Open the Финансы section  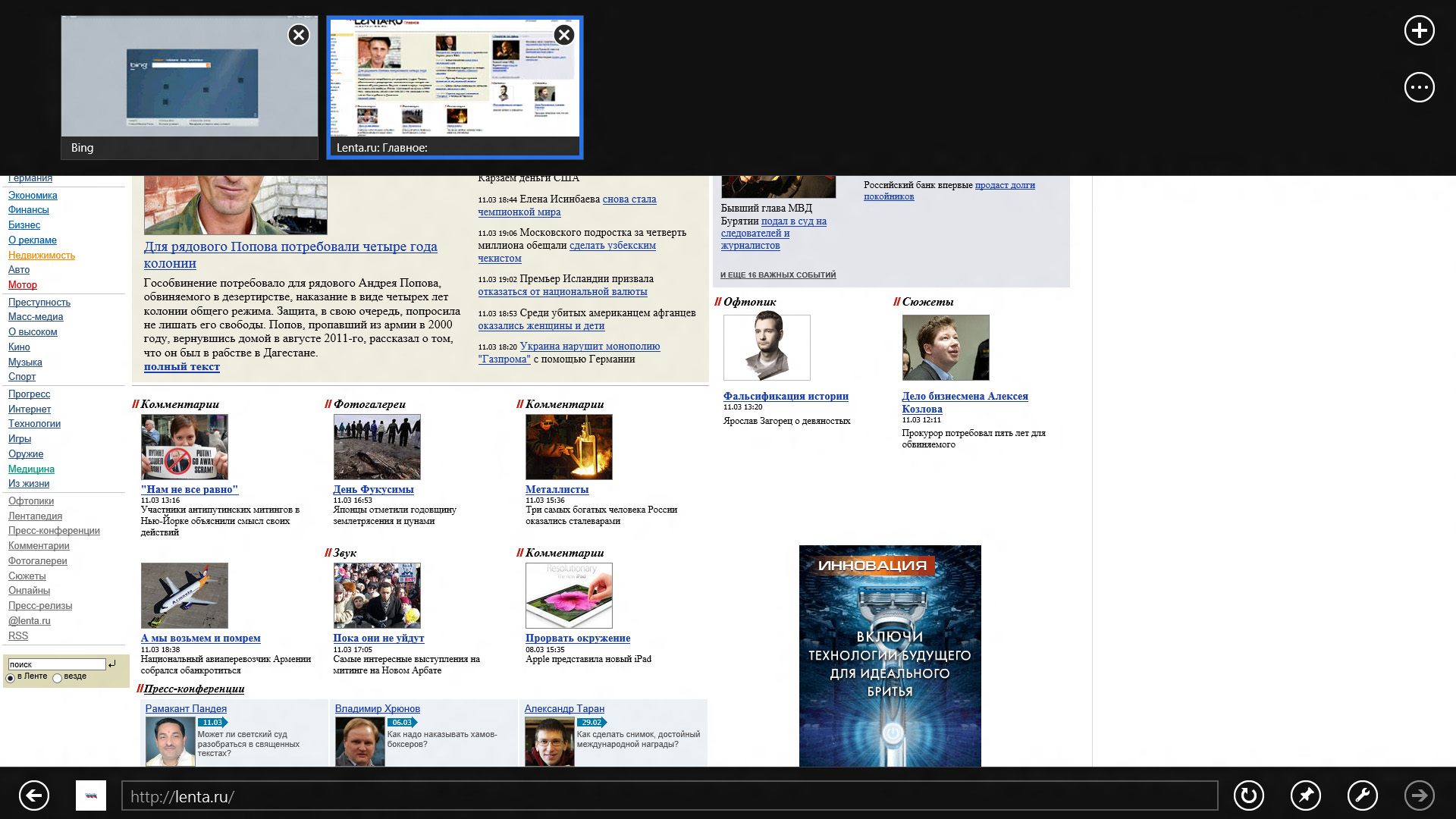pyautogui.click(x=29, y=210)
